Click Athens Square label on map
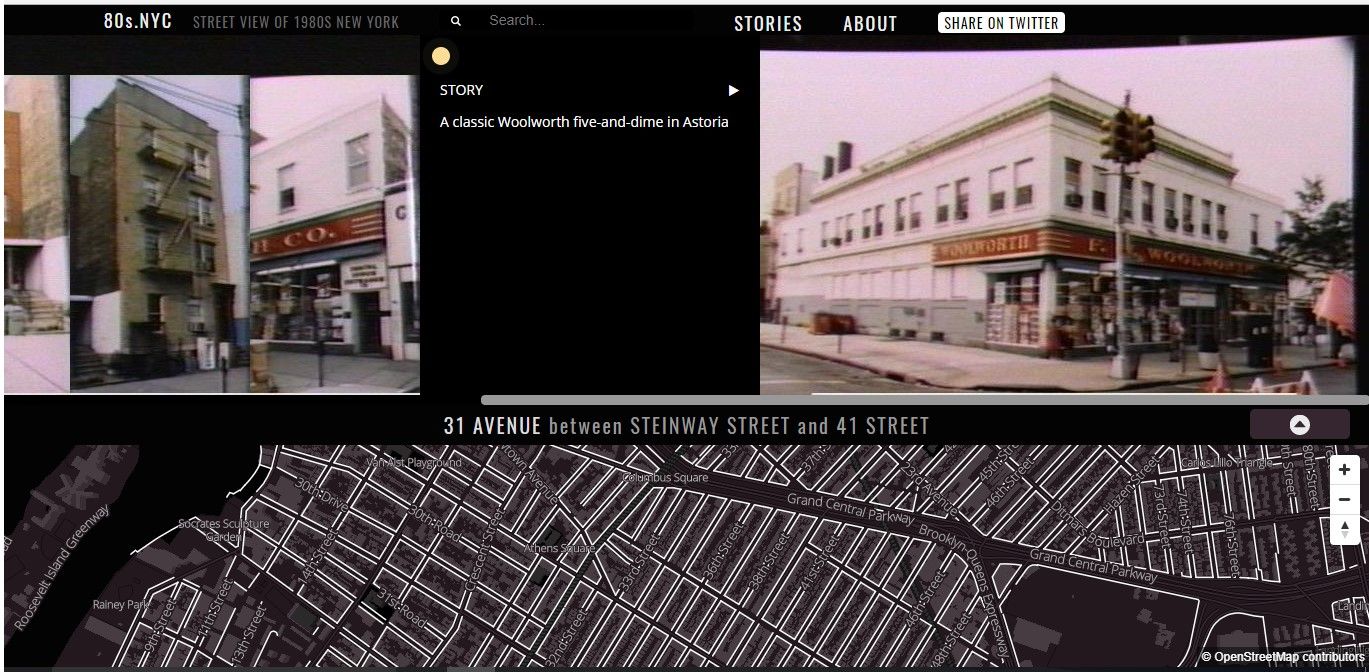1369x672 pixels. (x=561, y=548)
